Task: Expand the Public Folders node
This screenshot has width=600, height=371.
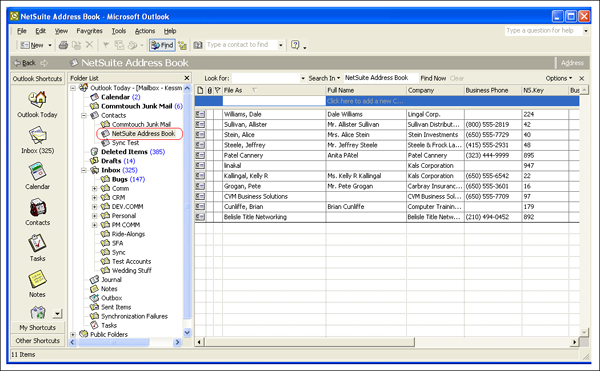Action: pyautogui.click(x=73, y=335)
